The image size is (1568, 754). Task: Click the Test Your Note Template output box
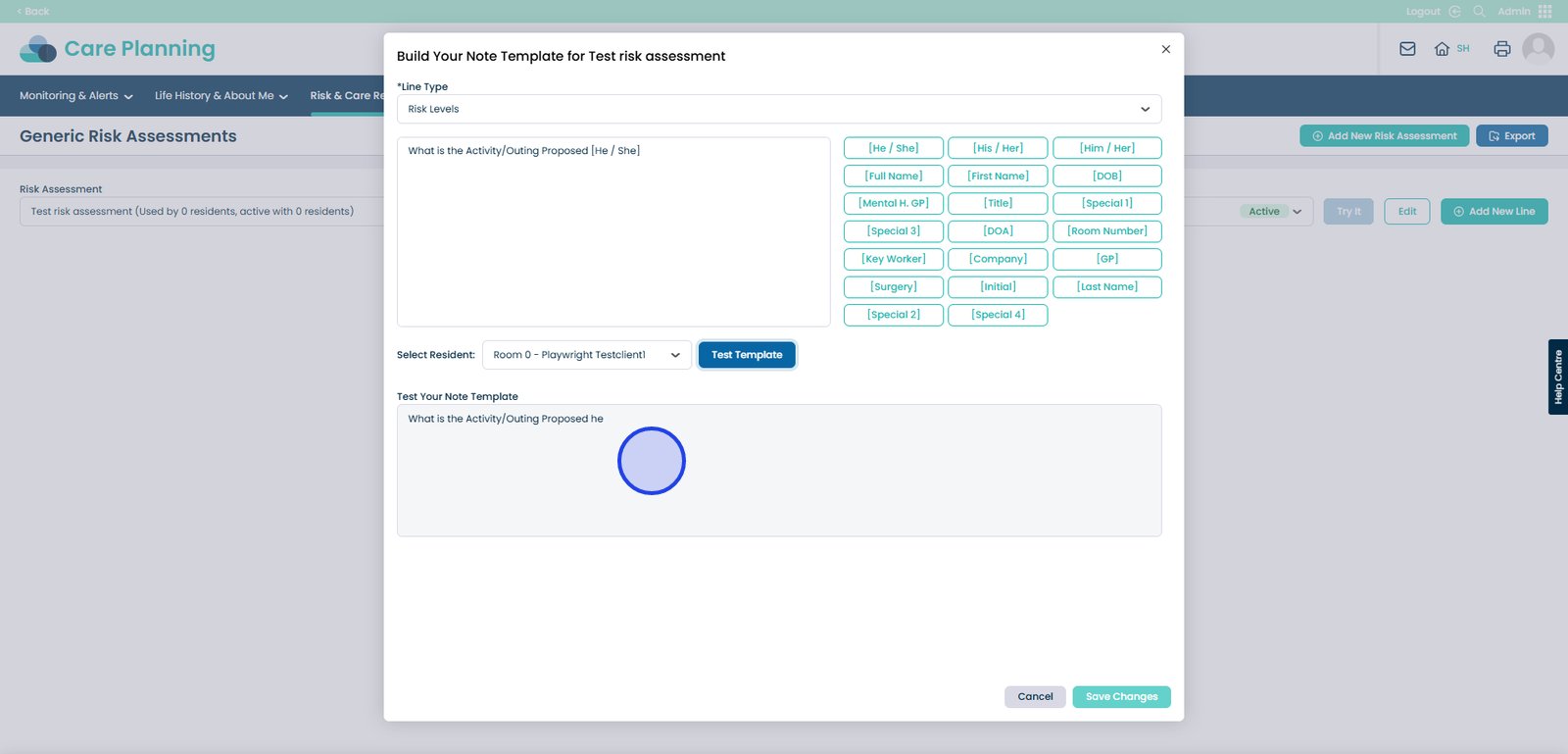pos(779,471)
